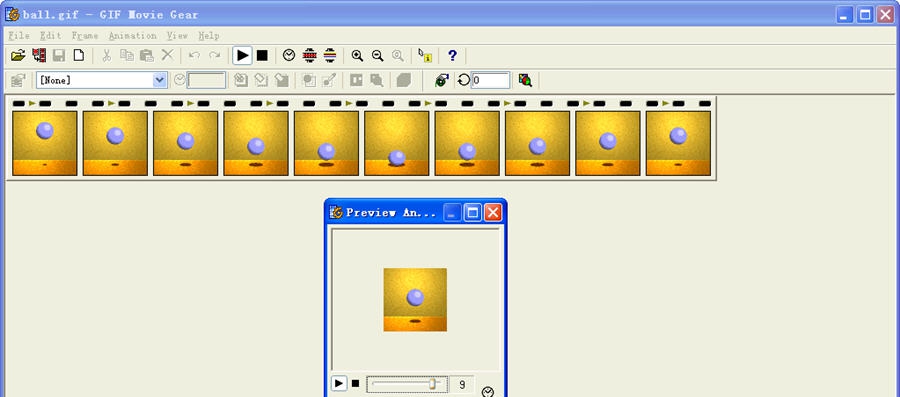Copy the selected frame via toolbar
The height and width of the screenshot is (397, 900).
coord(127,56)
